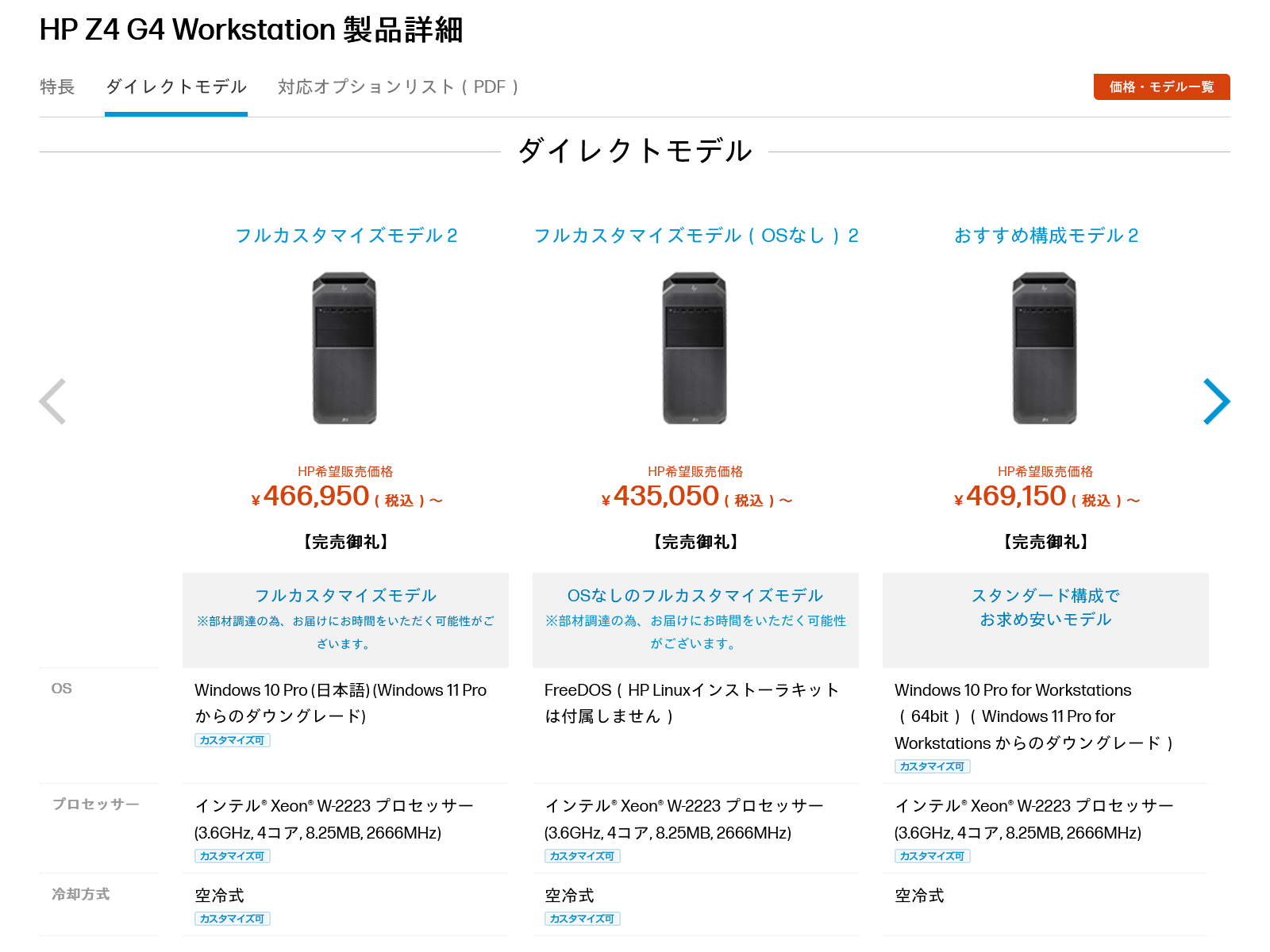Open the おすすめ構成モデル 2 title link
Viewport: 1270px width, 952px height.
[1046, 236]
